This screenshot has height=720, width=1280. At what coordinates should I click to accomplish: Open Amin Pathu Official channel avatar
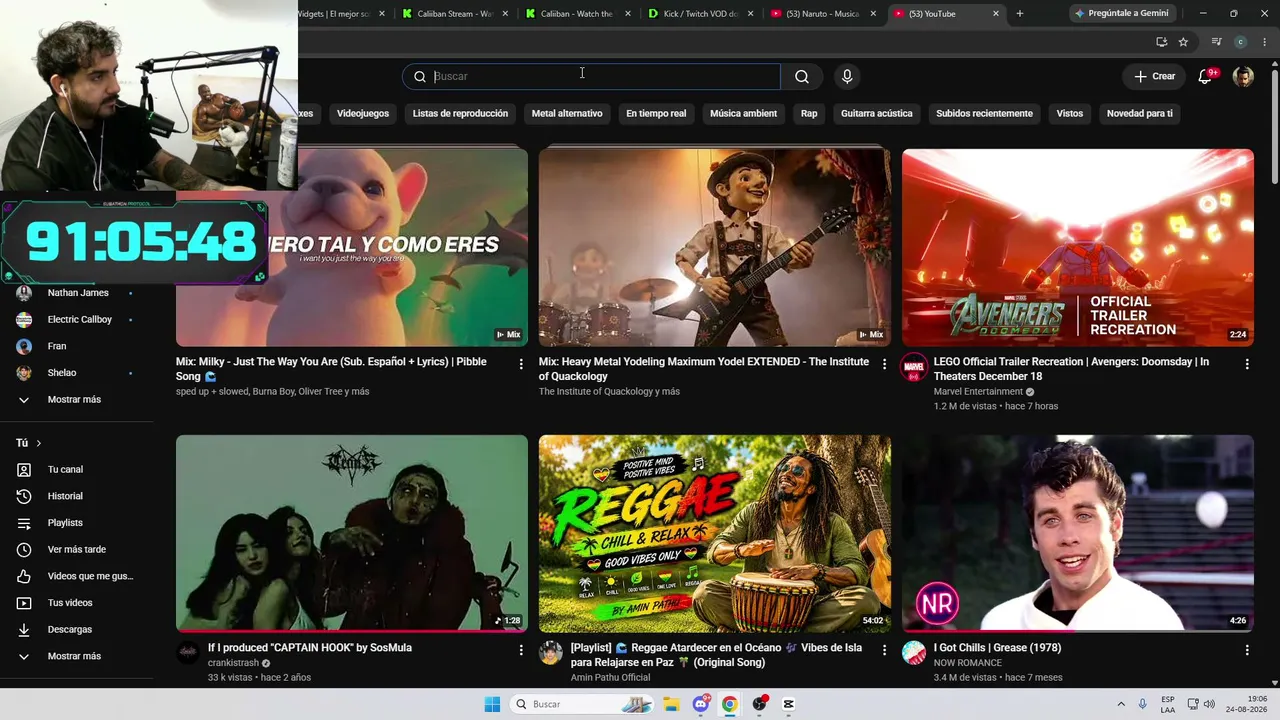pos(551,652)
